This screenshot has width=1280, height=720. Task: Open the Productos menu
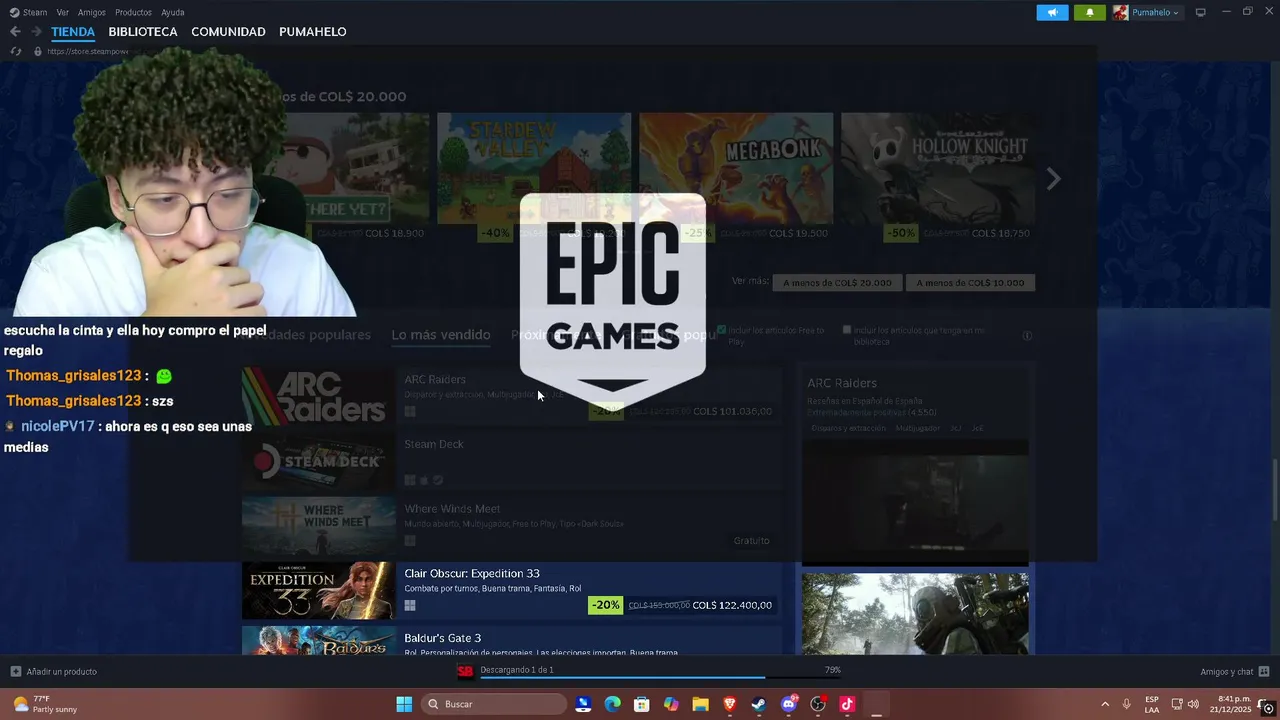pyautogui.click(x=133, y=12)
